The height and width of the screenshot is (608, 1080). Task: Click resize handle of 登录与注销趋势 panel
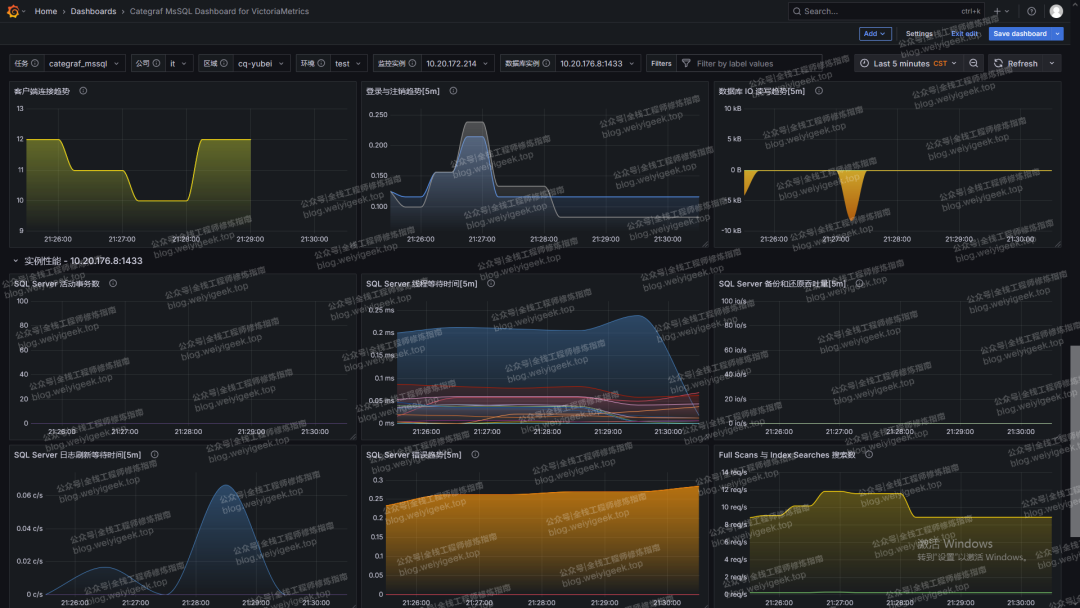tap(704, 244)
